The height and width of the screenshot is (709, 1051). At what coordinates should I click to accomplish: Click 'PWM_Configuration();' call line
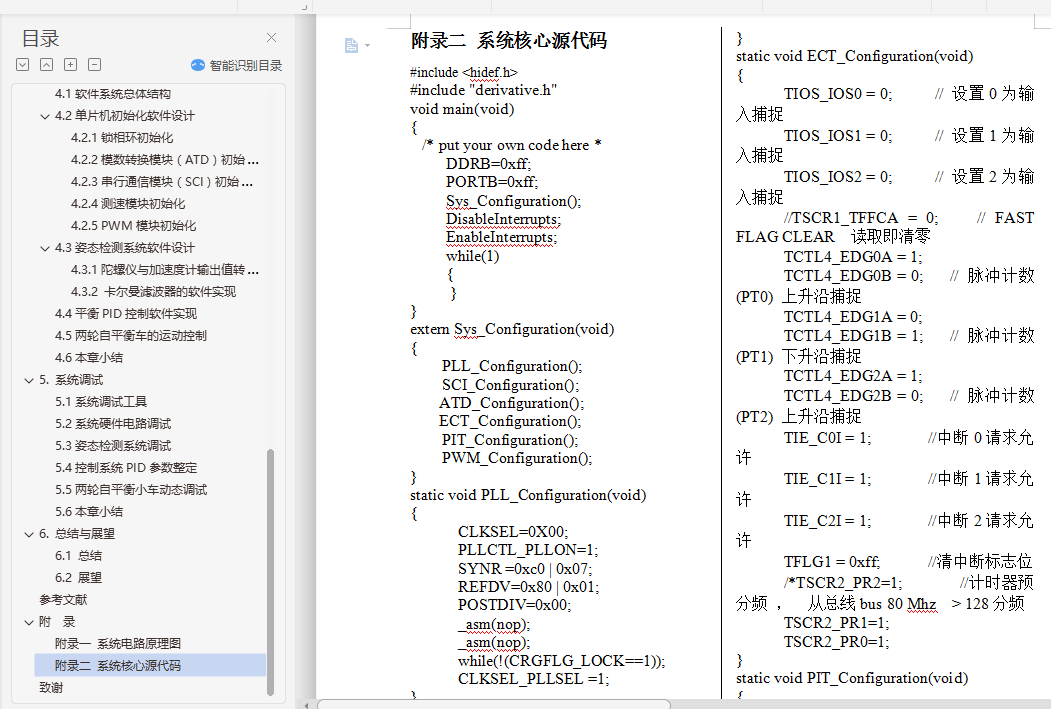517,458
